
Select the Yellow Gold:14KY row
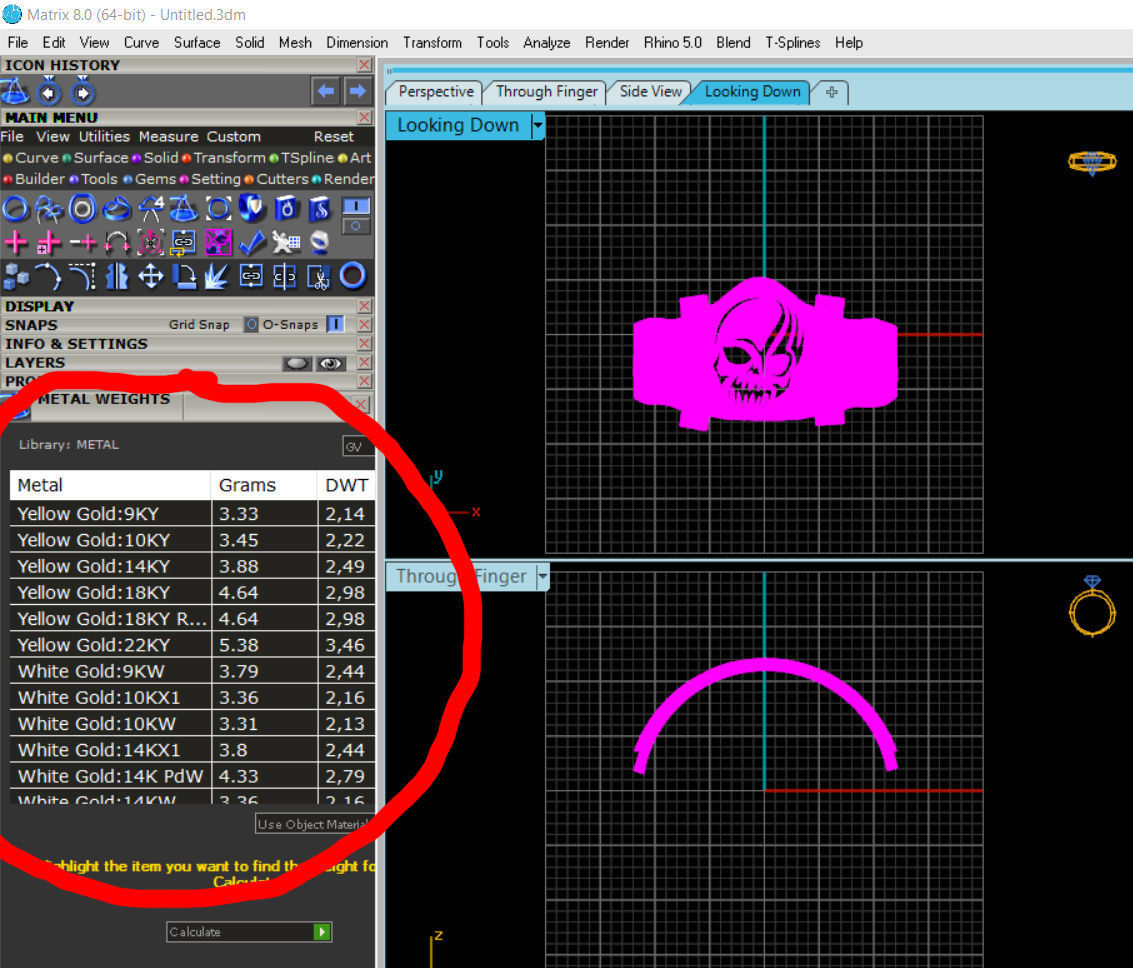click(191, 566)
